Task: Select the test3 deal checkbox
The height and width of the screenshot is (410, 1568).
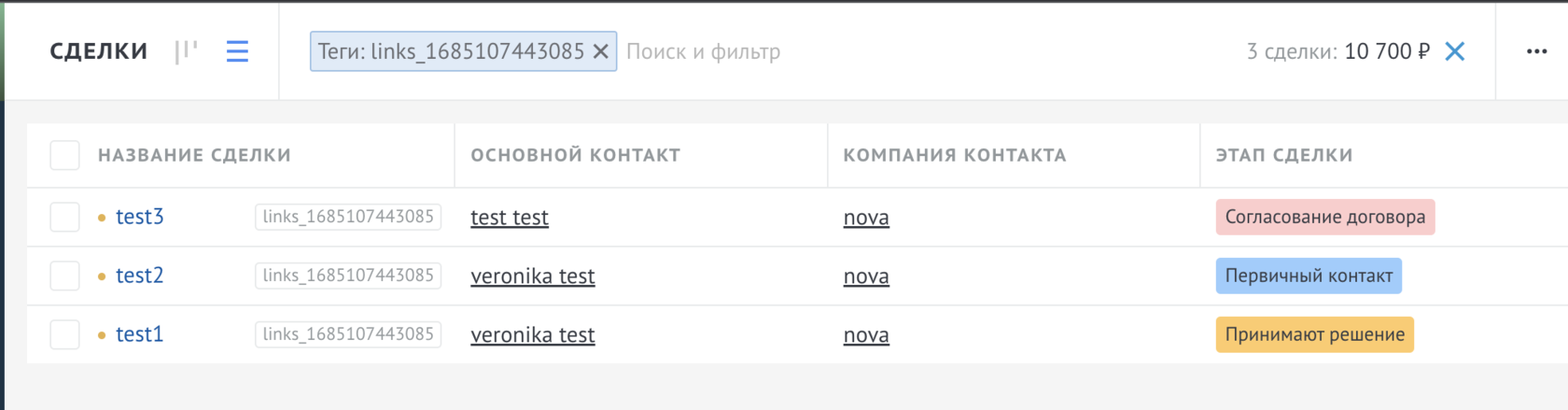Action: pos(64,217)
